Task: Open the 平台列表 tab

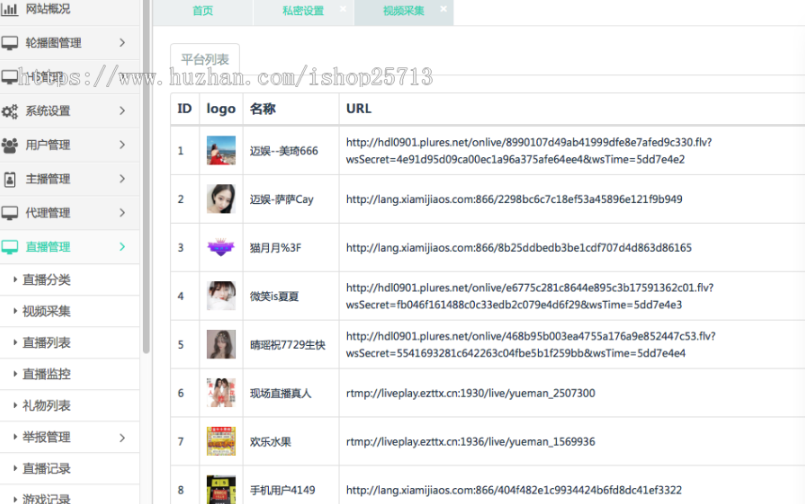Action: (x=205, y=60)
